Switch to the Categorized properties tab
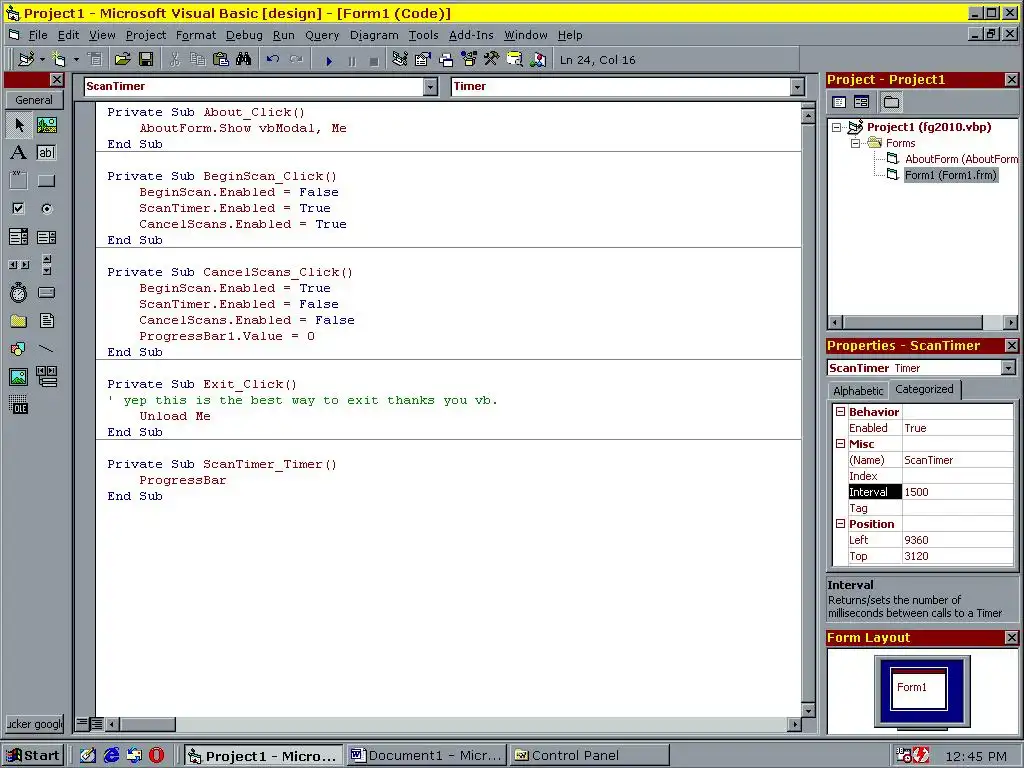 pos(924,389)
